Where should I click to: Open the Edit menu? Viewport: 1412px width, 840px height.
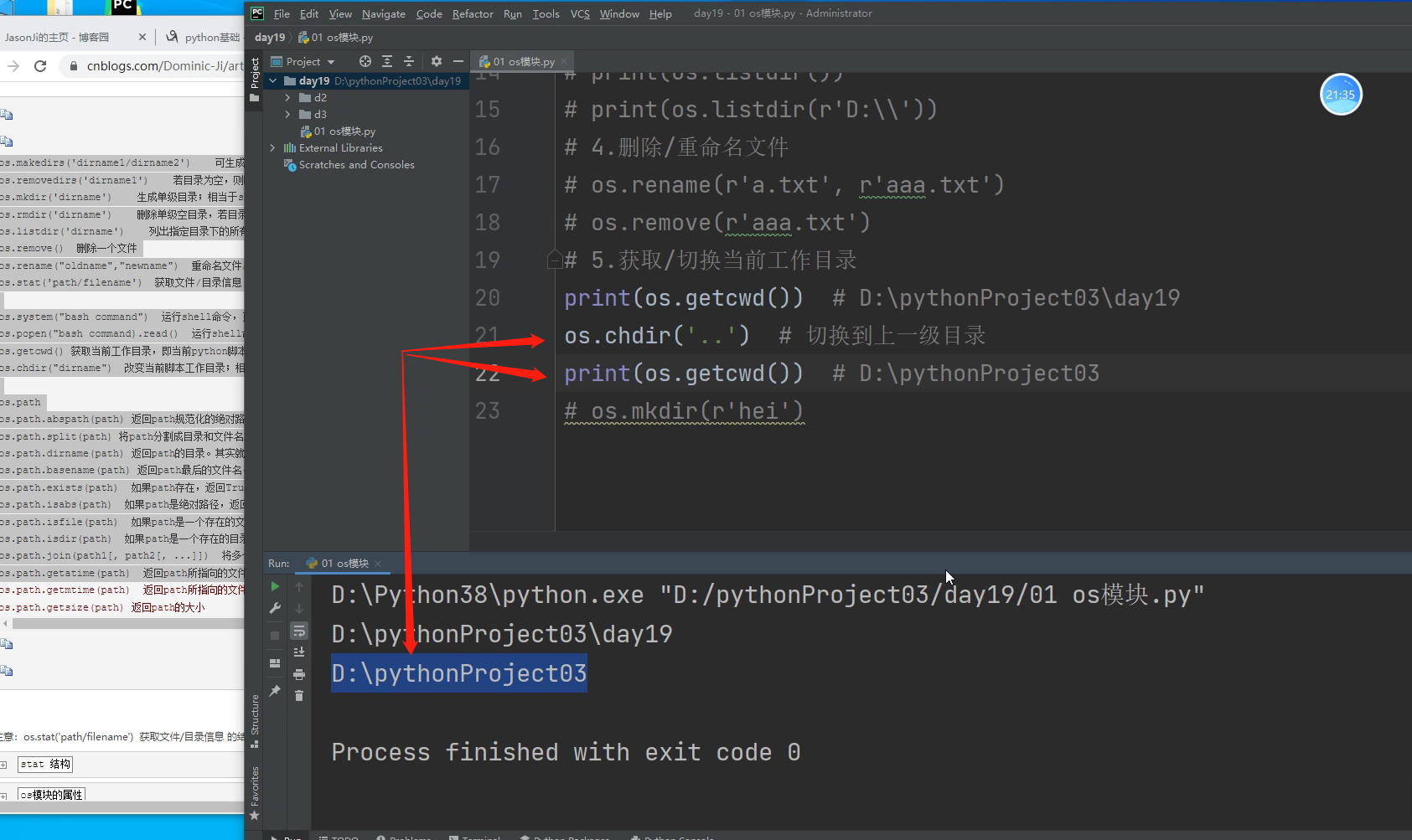(x=309, y=14)
